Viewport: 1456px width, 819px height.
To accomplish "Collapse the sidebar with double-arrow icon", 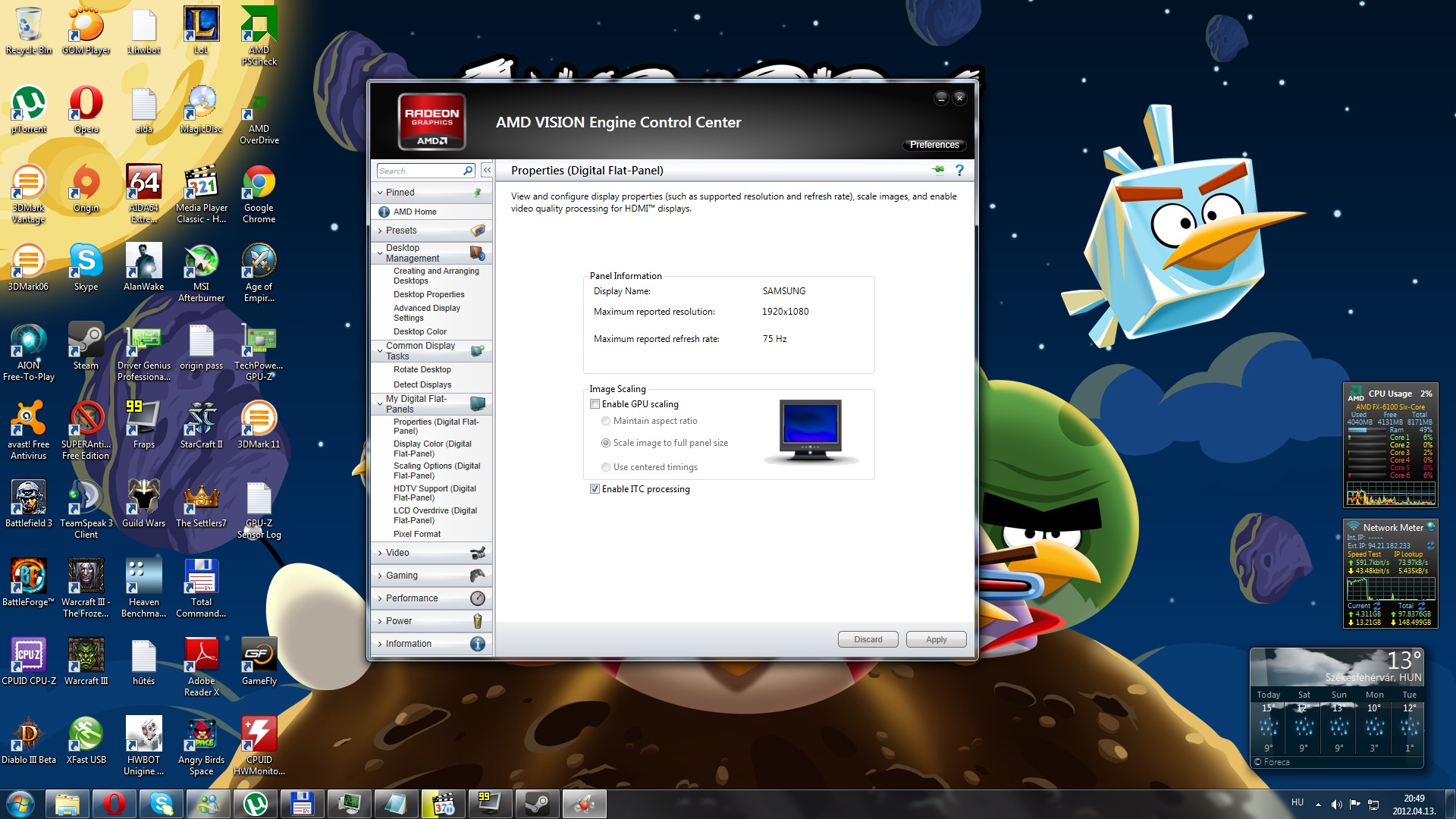I will 487,171.
